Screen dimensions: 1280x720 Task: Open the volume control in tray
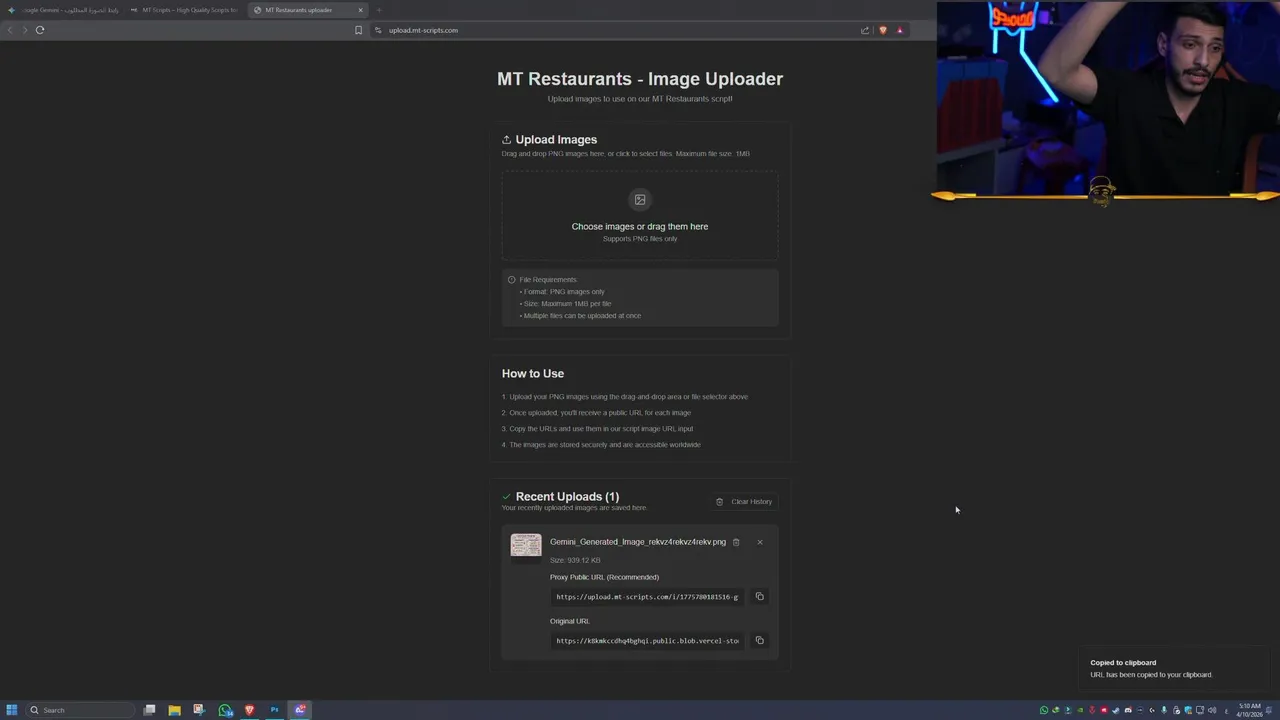(x=1212, y=710)
